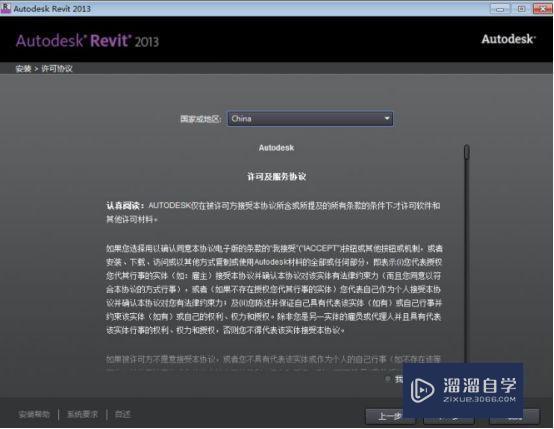This screenshot has height=429, width=554.
Task: Click the 许可及服务协议 heading text
Action: pyautogui.click(x=276, y=177)
